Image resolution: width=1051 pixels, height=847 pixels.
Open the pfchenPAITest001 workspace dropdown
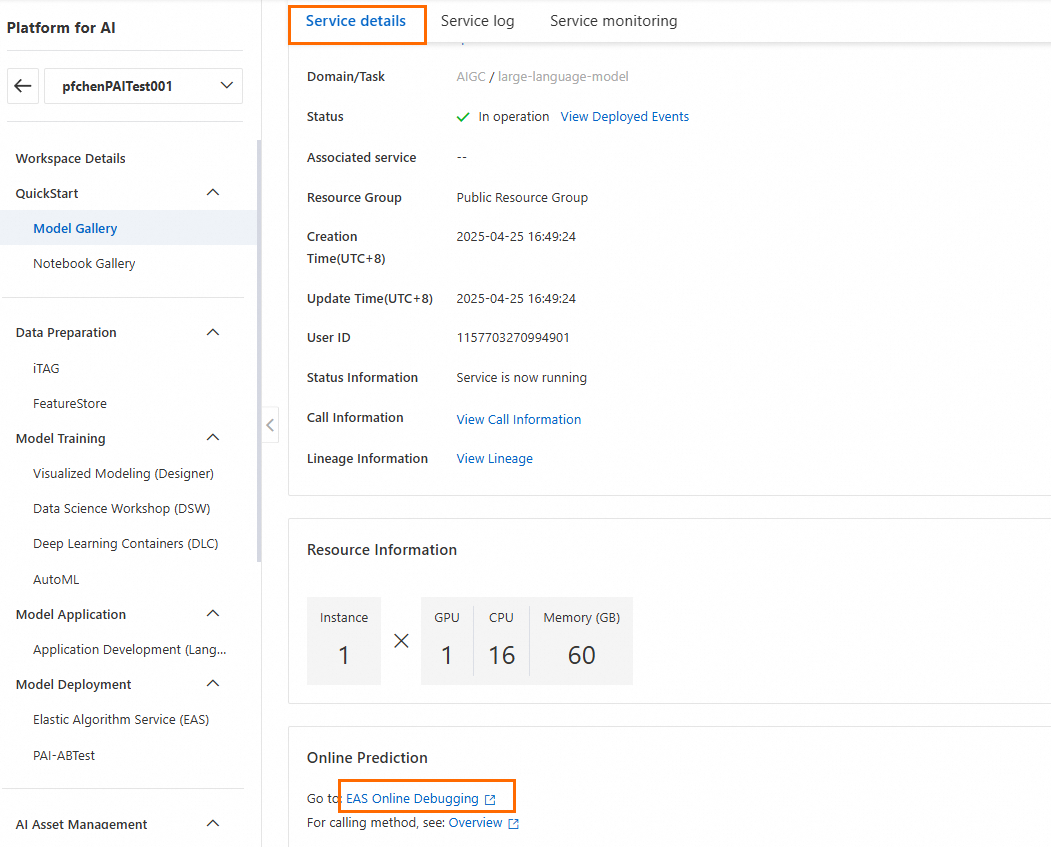pos(143,86)
